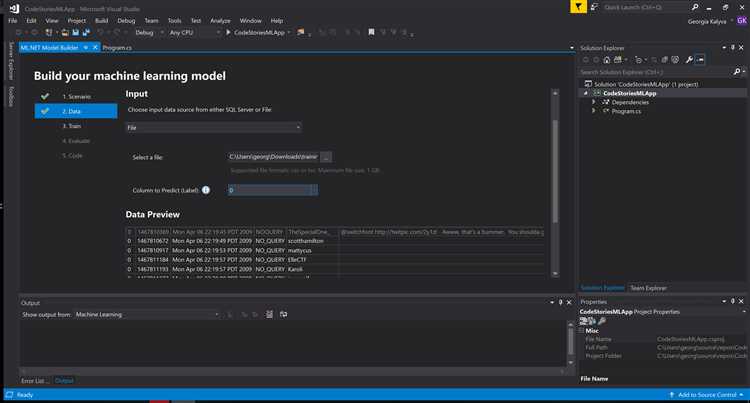Click the browser link icon beside CodeStoriesMLApp

click(x=301, y=32)
